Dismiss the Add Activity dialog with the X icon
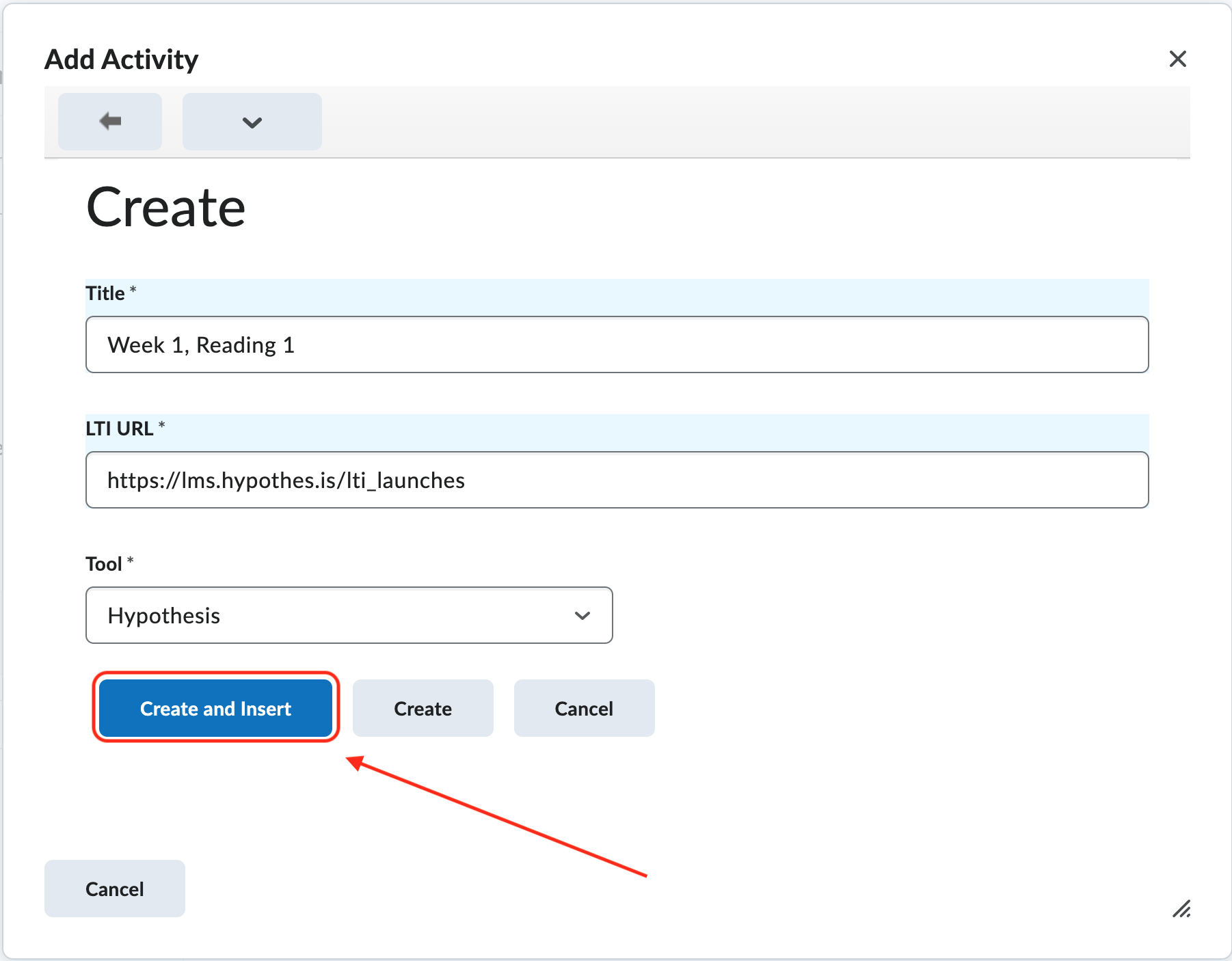Viewport: 1232px width, 961px height. pyautogui.click(x=1178, y=59)
